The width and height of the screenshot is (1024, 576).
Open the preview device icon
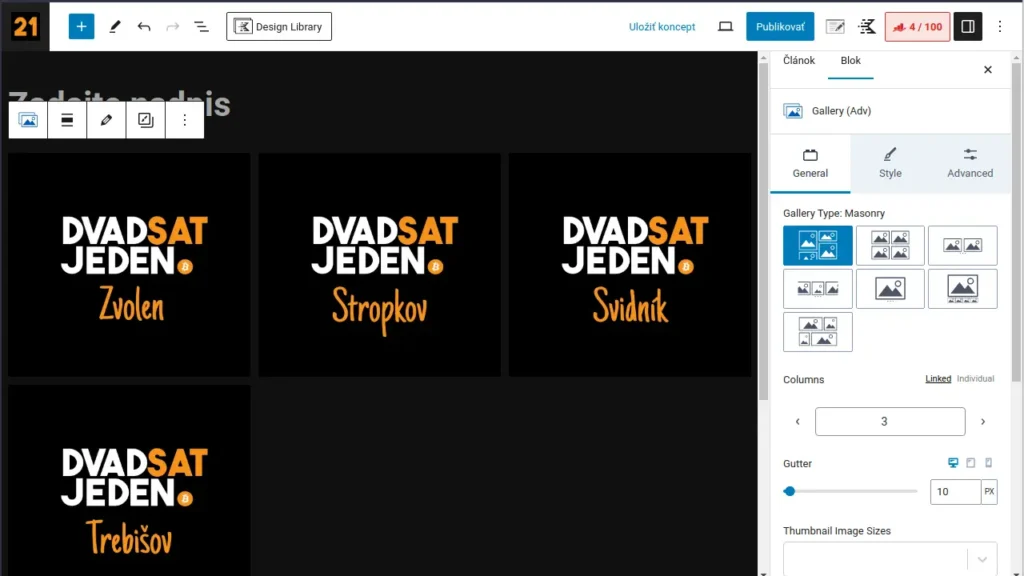[726, 27]
